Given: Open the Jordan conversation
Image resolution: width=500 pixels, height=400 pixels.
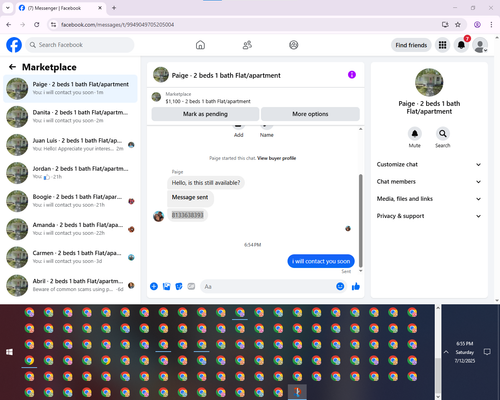Looking at the screenshot, I should click(70, 173).
